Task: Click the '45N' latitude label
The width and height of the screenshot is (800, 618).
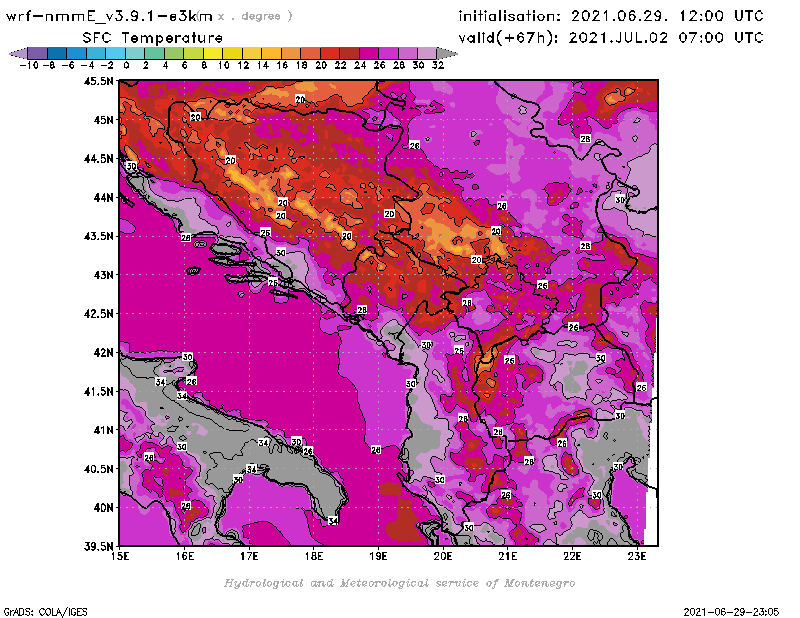Action: pyautogui.click(x=104, y=120)
